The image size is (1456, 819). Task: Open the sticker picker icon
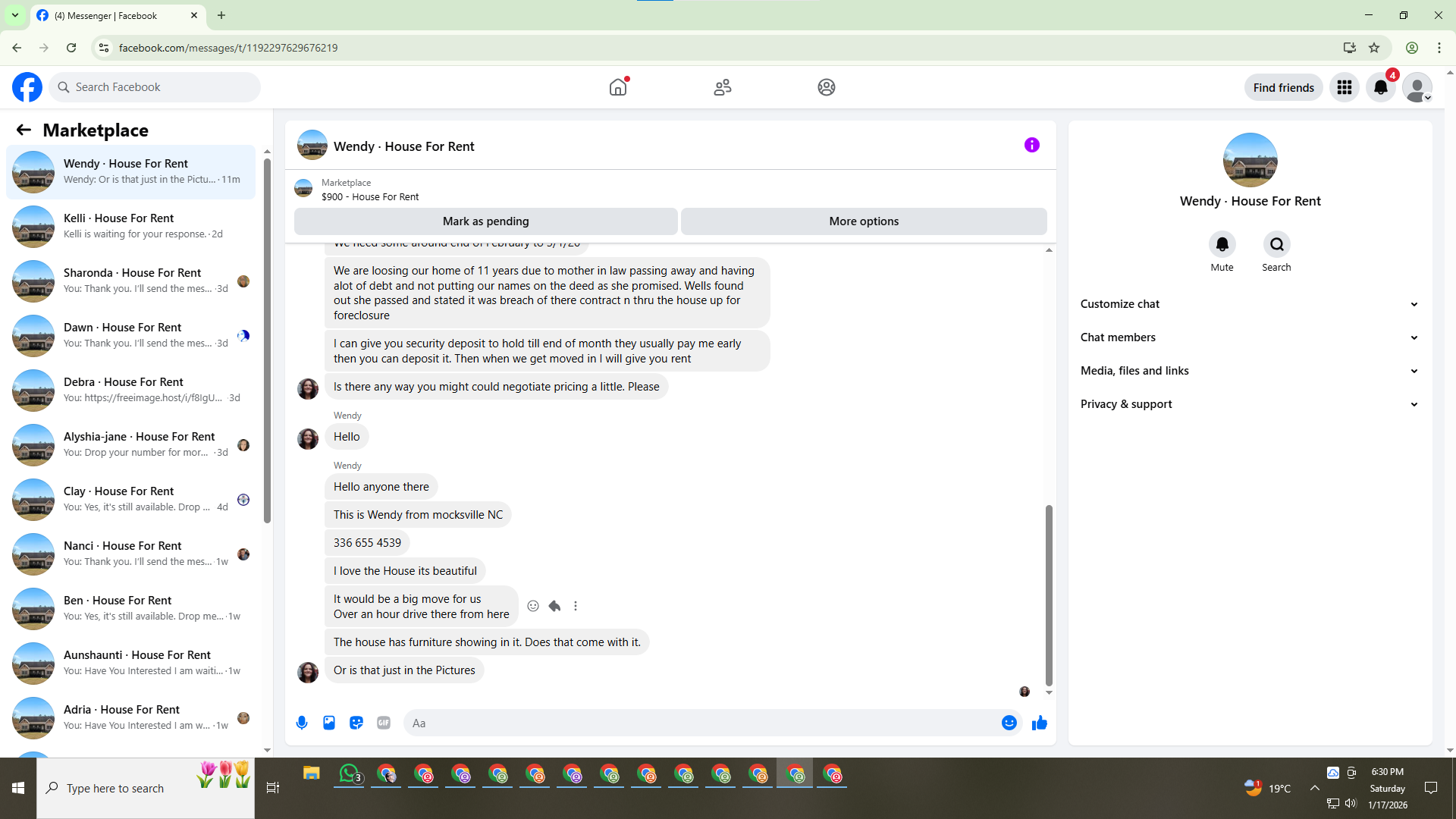pyautogui.click(x=356, y=723)
